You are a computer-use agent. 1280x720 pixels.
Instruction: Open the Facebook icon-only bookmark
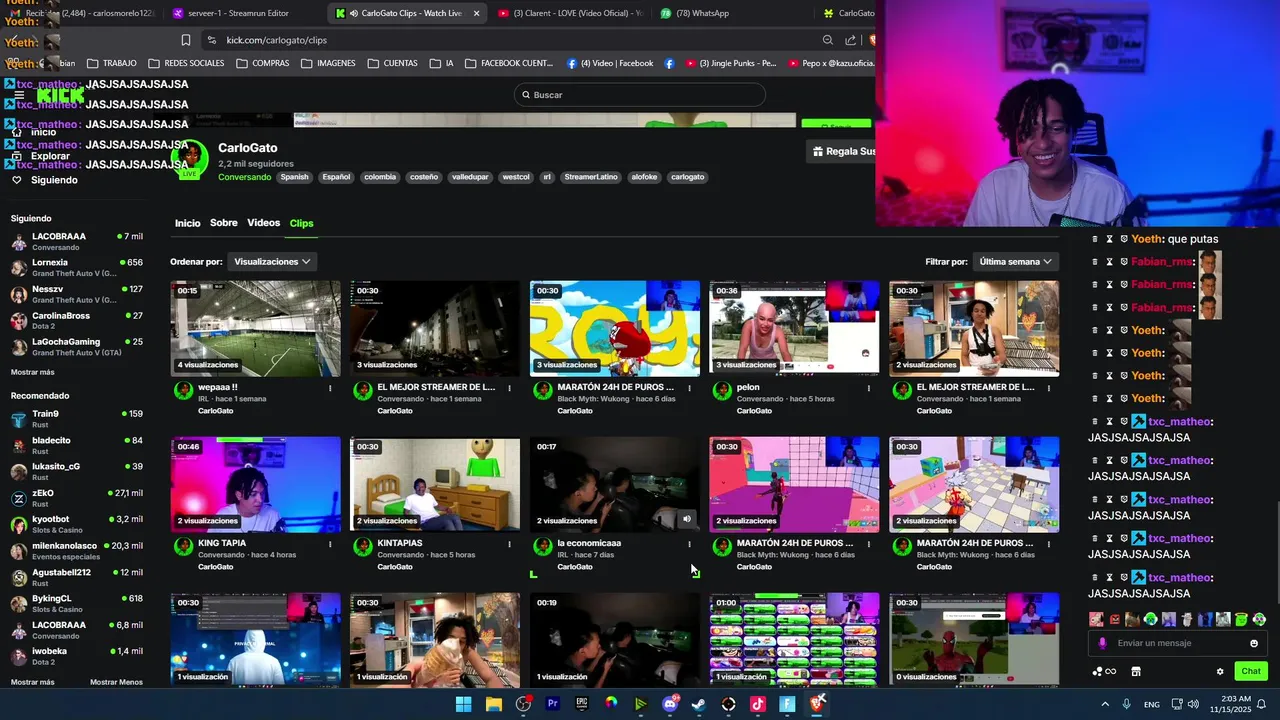(x=668, y=63)
